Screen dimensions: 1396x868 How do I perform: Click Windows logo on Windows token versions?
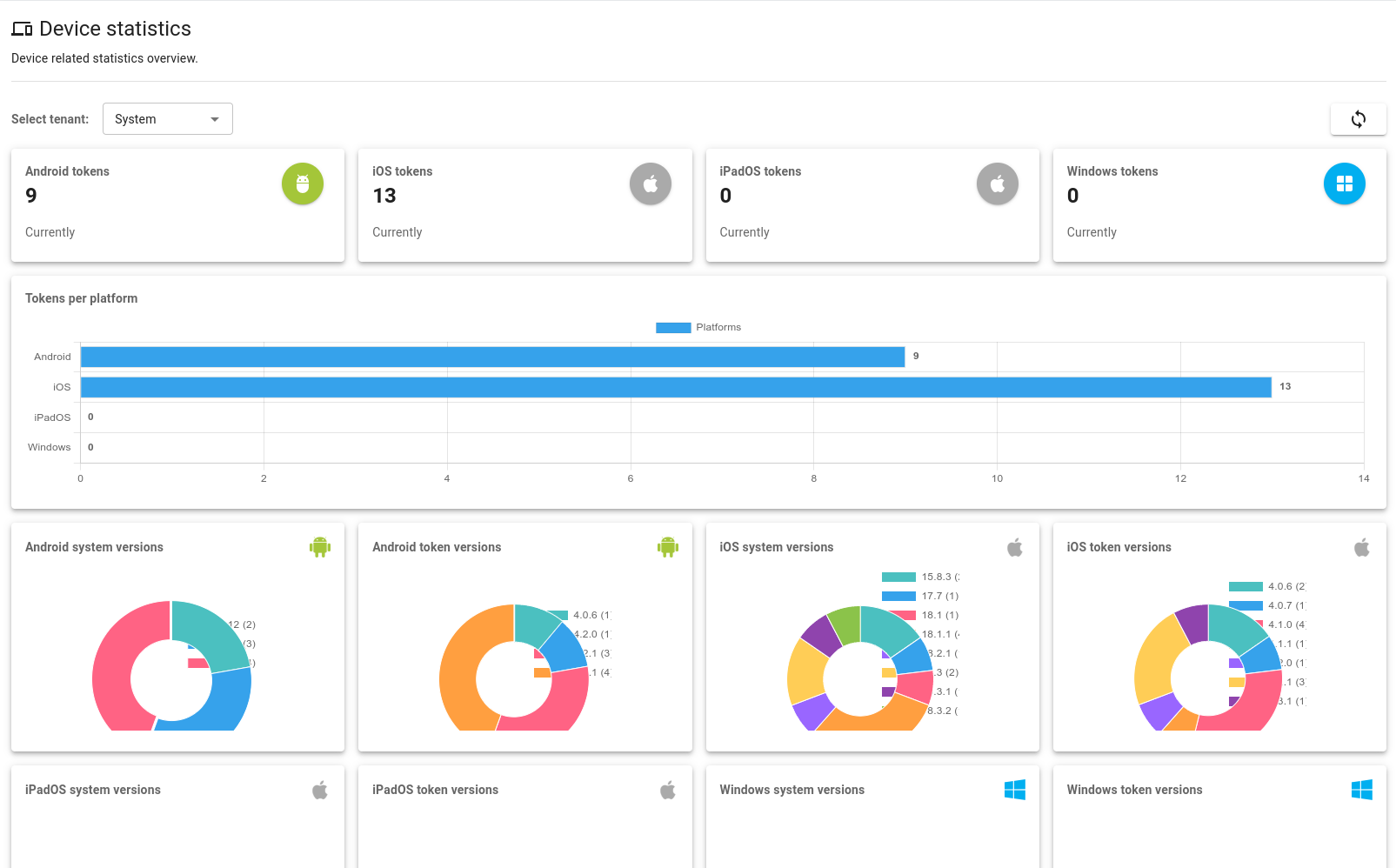(x=1361, y=790)
